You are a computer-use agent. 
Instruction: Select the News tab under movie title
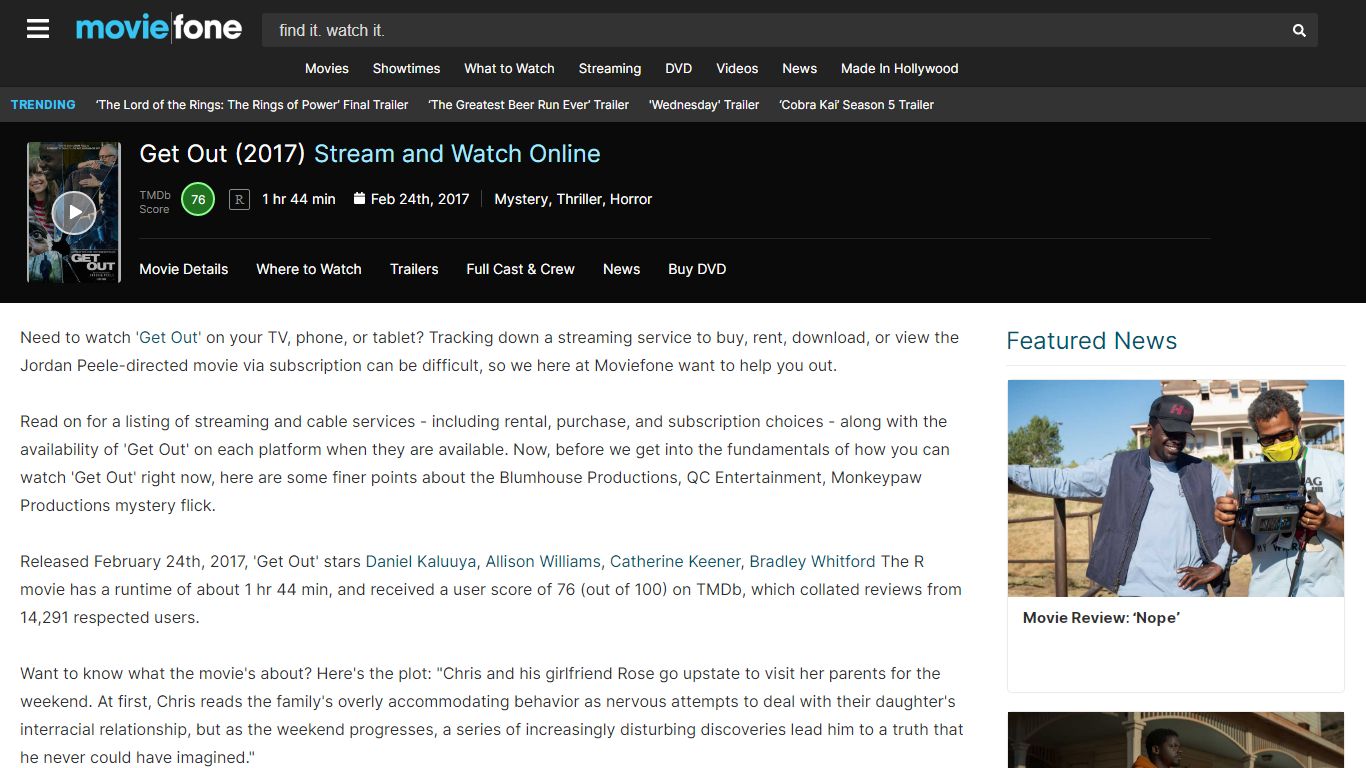pos(622,269)
